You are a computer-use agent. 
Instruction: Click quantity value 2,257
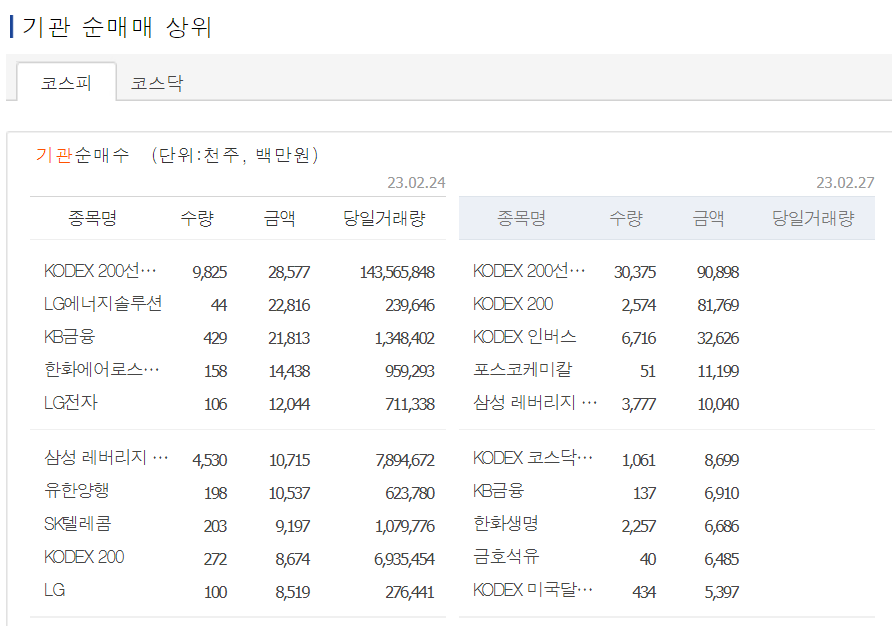[x=639, y=526]
